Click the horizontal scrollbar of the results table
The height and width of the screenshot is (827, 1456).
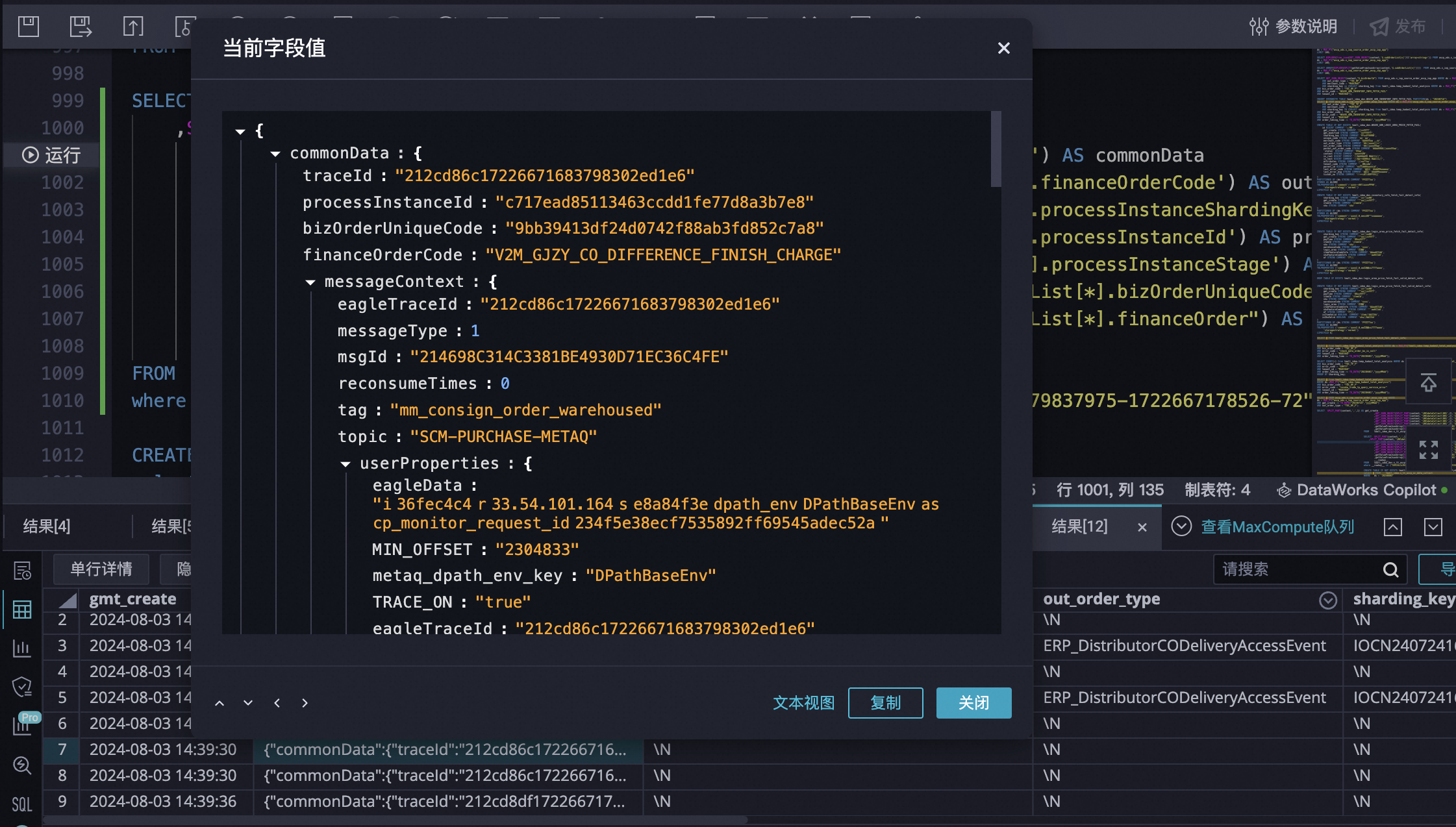point(396,821)
